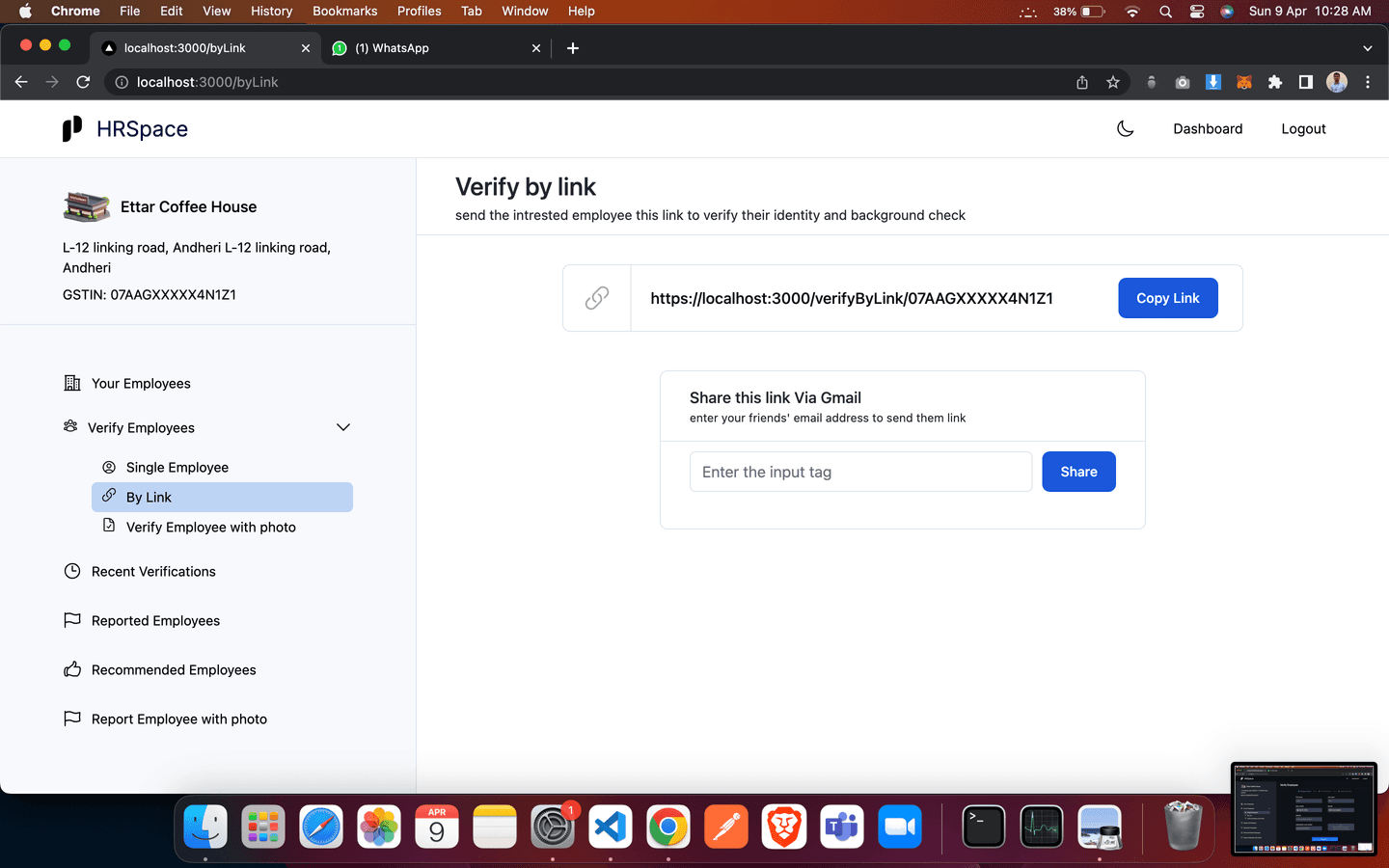Select the localhost:3000/byLink tab
This screenshot has height=868, width=1389.
point(204,48)
